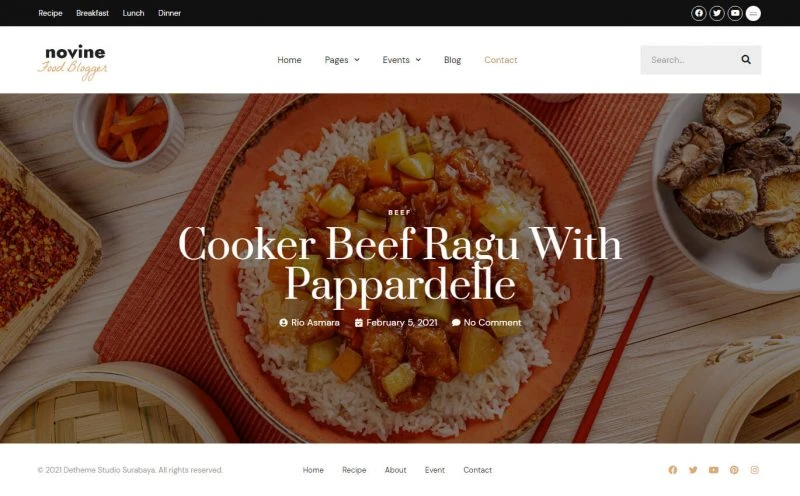Expand the Events dropdown menu
This screenshot has width=800, height=496.
402,60
